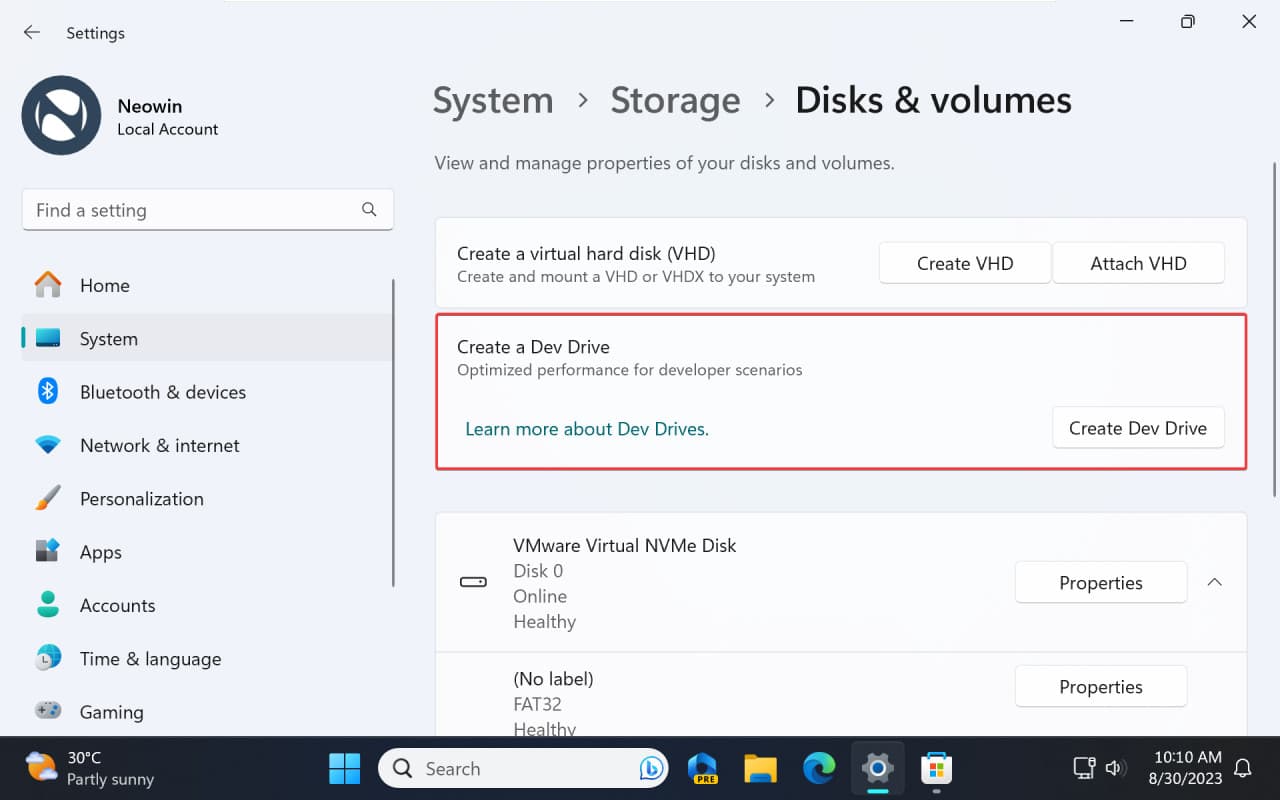Open the search within settings magnifier
This screenshot has width=1280, height=800.
[x=369, y=209]
